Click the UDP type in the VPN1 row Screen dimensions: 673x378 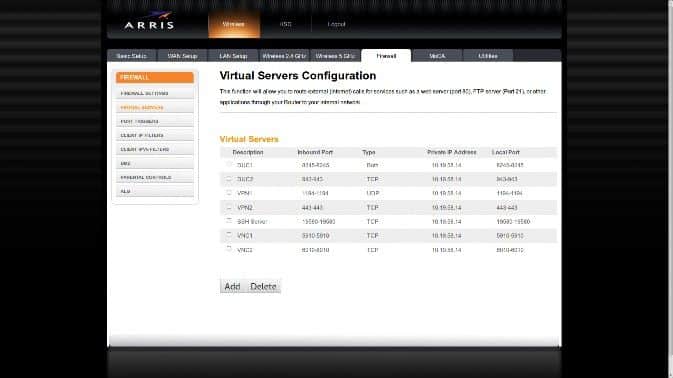click(x=373, y=194)
